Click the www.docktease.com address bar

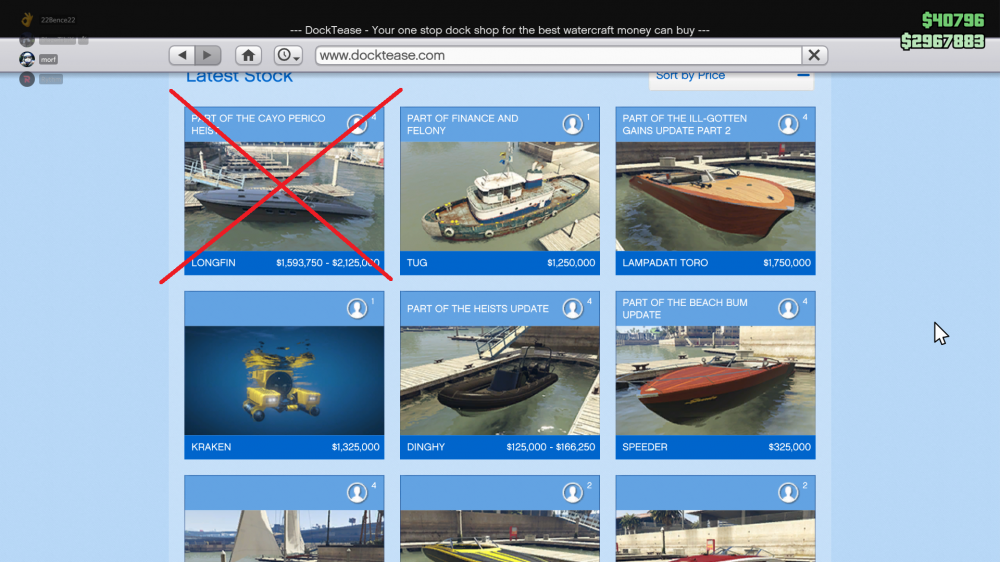558,55
